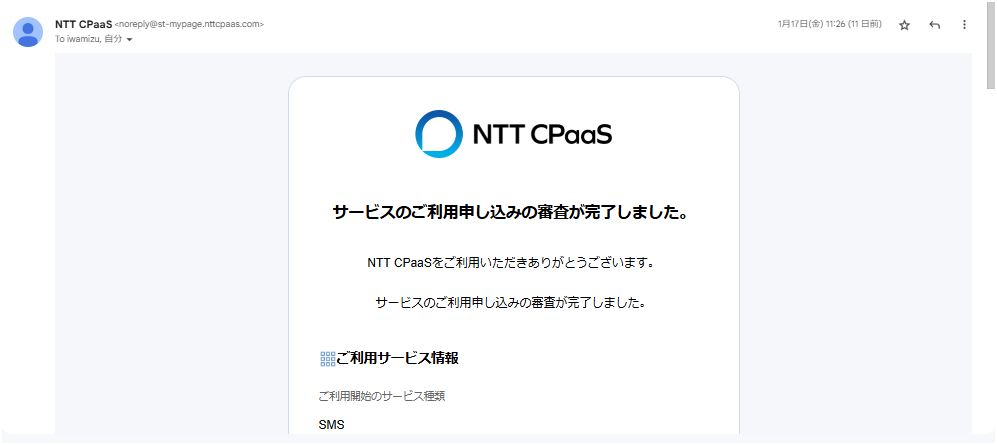Click the label ご利用開始のサービス種類
Image resolution: width=997 pixels, height=445 pixels.
point(382,396)
